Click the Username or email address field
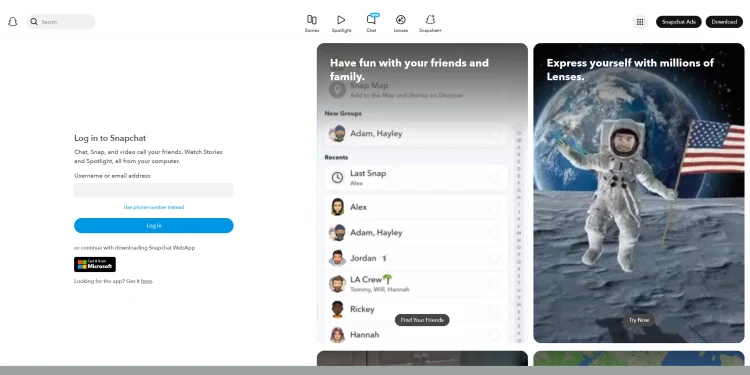 coord(154,190)
